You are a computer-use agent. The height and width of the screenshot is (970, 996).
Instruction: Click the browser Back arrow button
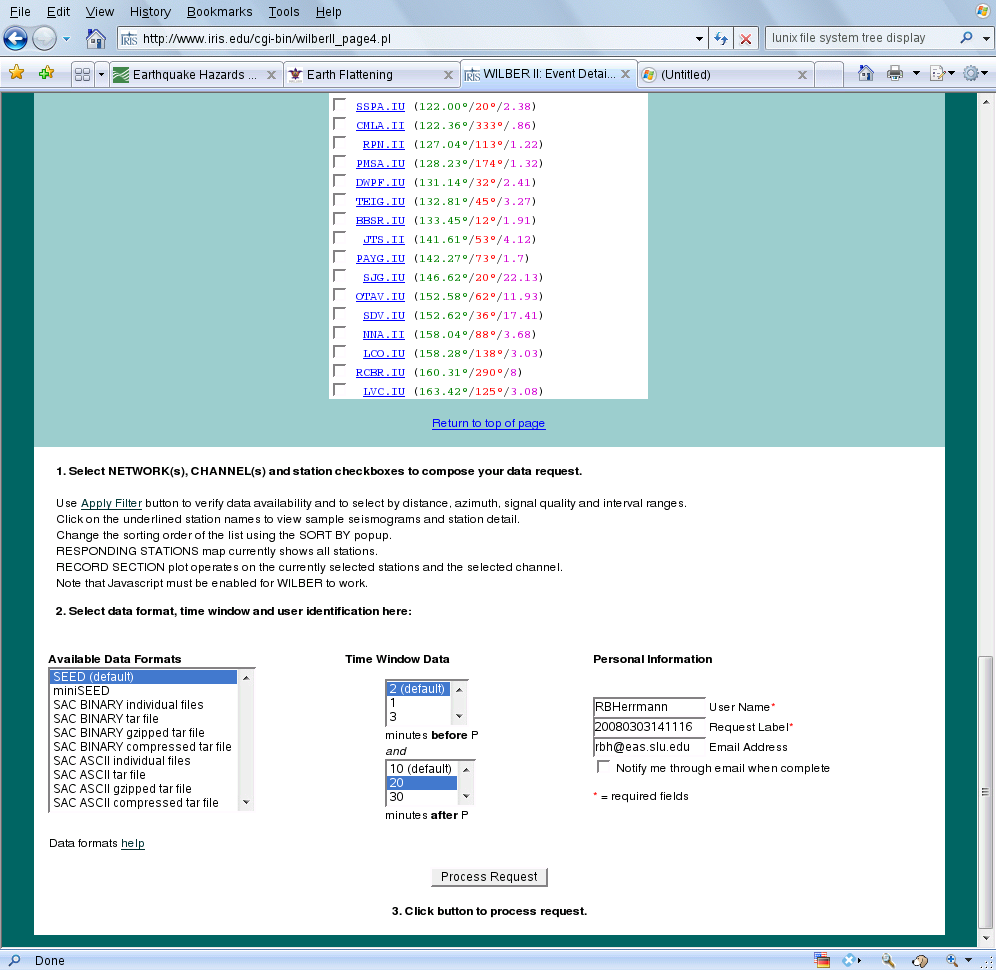coord(15,39)
